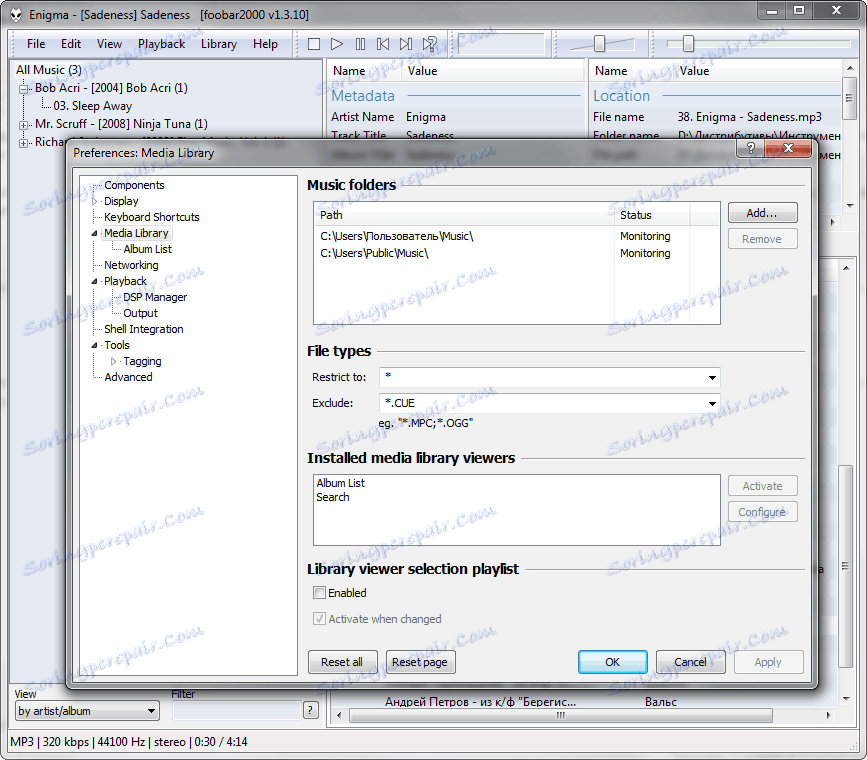This screenshot has width=867, height=760.
Task: Click the seek bar slider handle
Action: (688, 43)
